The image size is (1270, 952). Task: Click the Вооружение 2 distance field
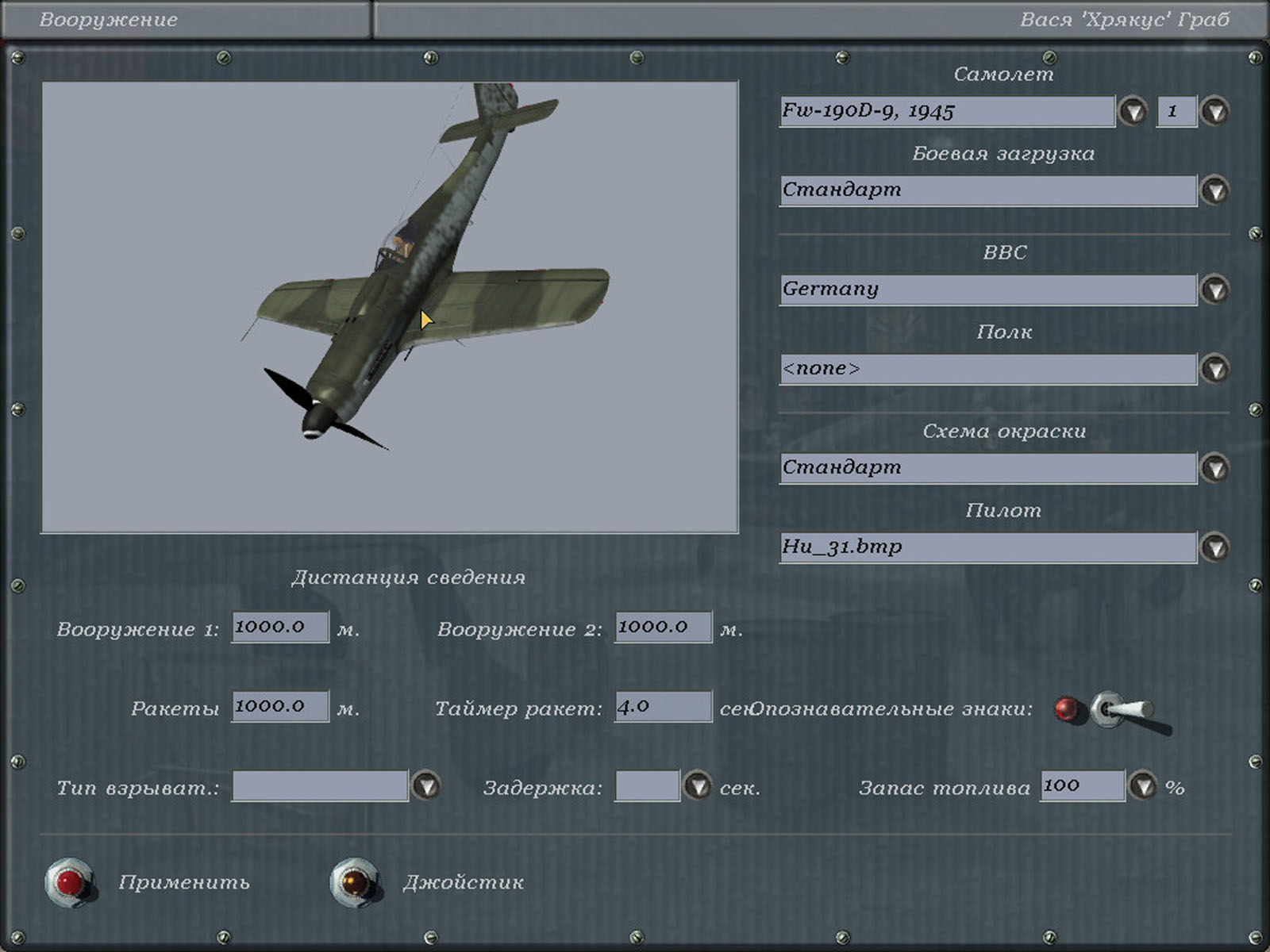pyautogui.click(x=663, y=628)
